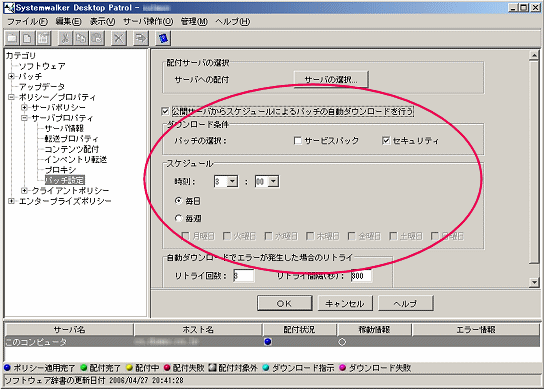Open the ファイル(F) menu
This screenshot has width=544, height=389.
27,22
